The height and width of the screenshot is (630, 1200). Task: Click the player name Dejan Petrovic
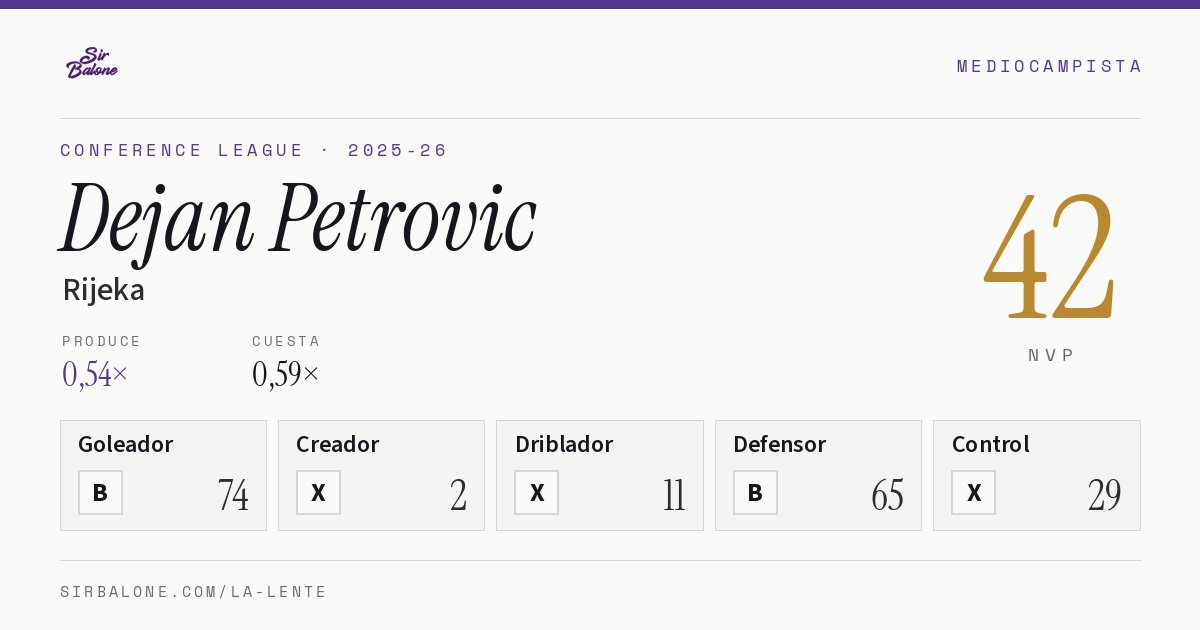298,220
